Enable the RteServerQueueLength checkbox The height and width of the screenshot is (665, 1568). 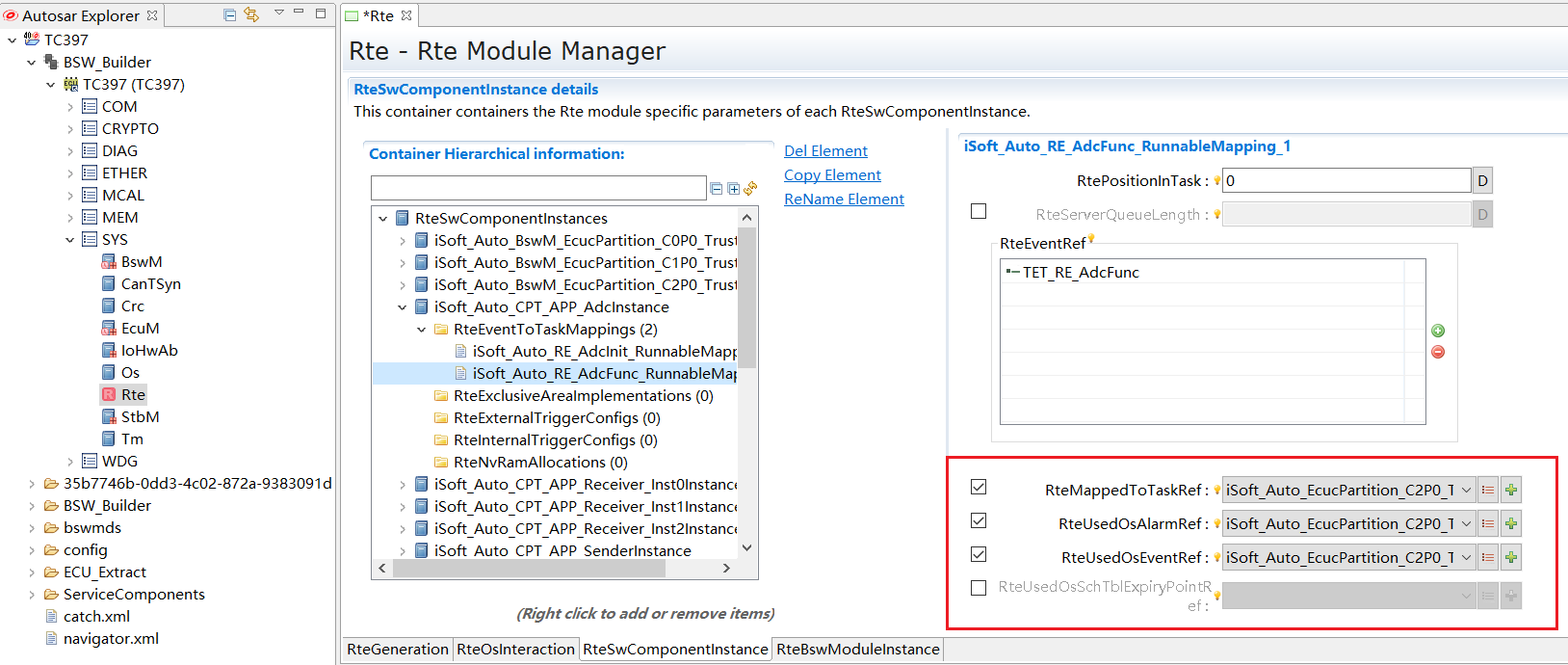(x=979, y=211)
